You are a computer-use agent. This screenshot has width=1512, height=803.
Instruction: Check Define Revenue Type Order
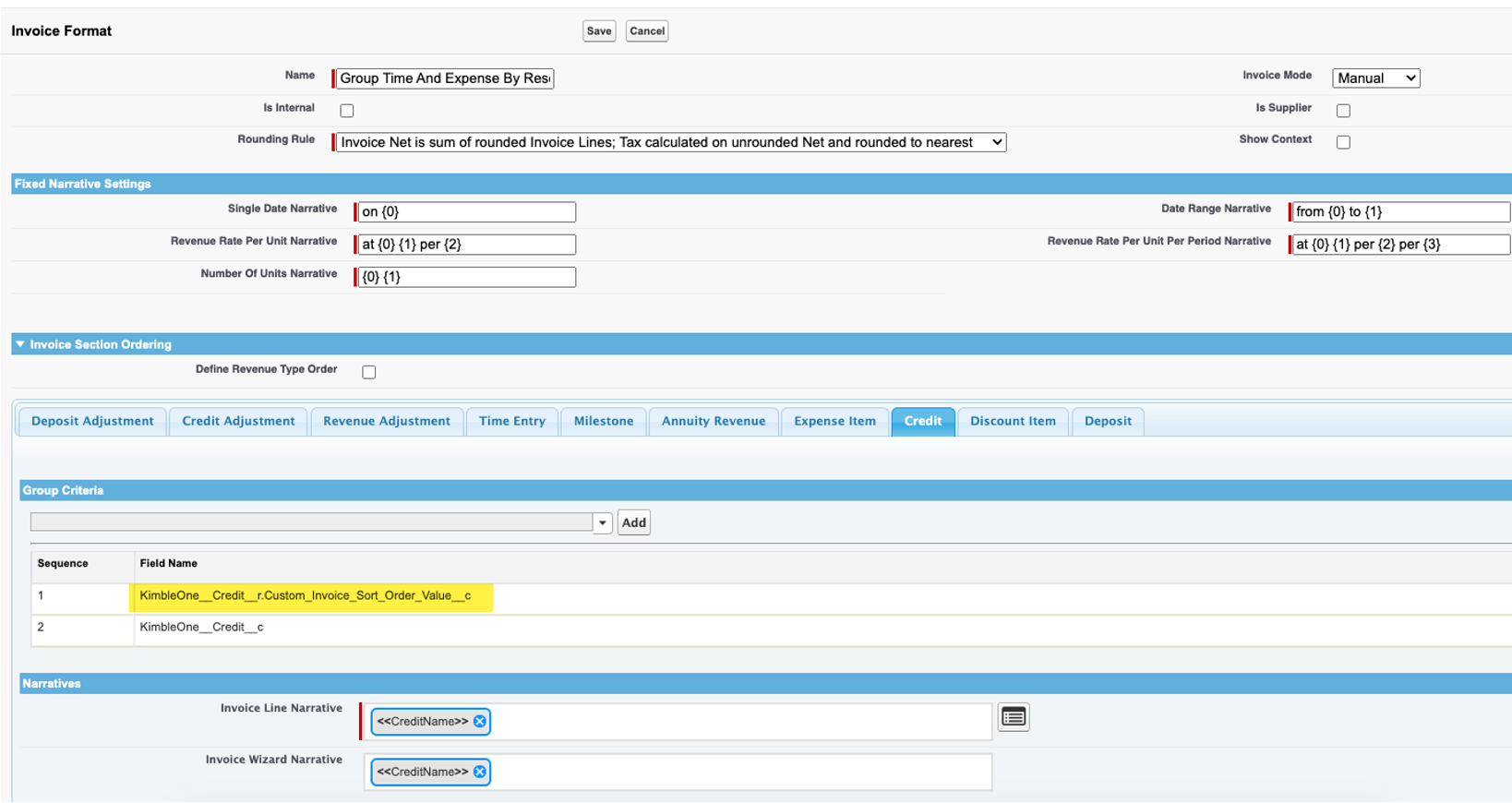[369, 372]
